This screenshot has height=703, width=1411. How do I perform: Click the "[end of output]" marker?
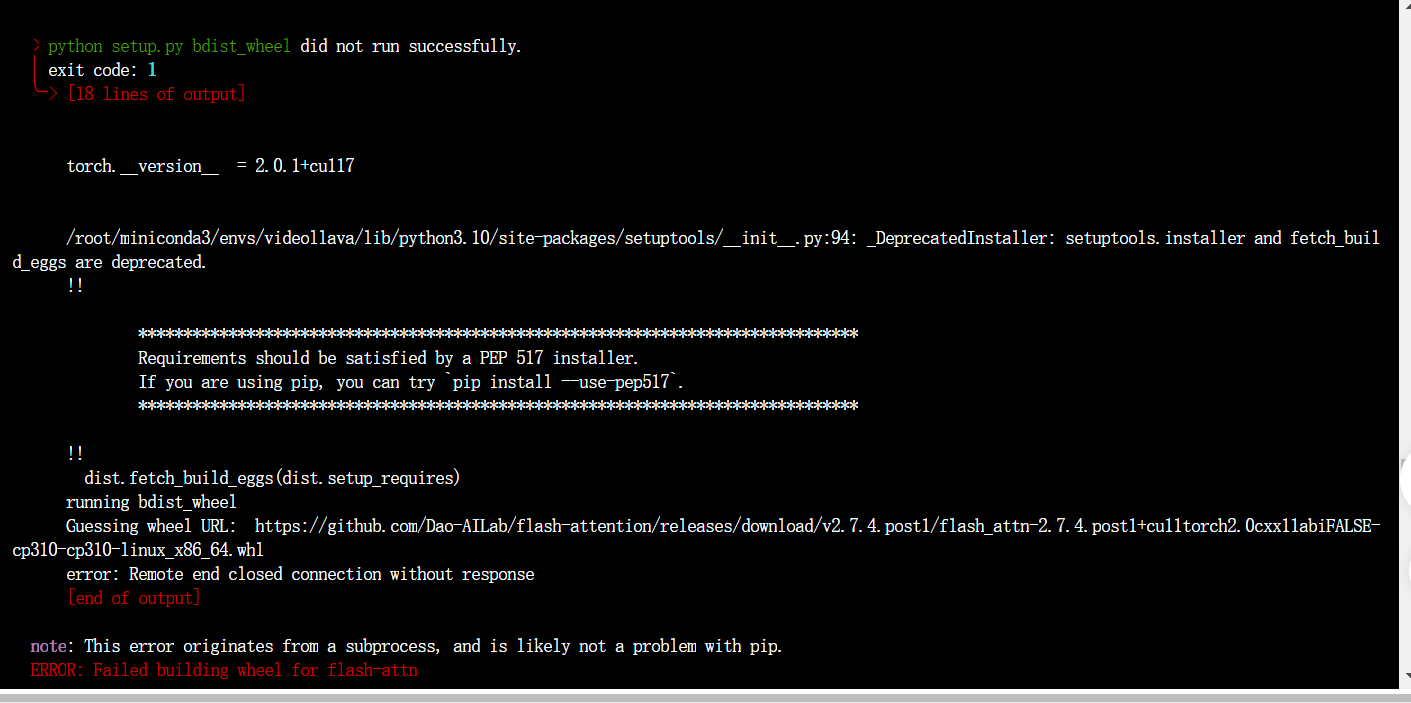coord(133,598)
